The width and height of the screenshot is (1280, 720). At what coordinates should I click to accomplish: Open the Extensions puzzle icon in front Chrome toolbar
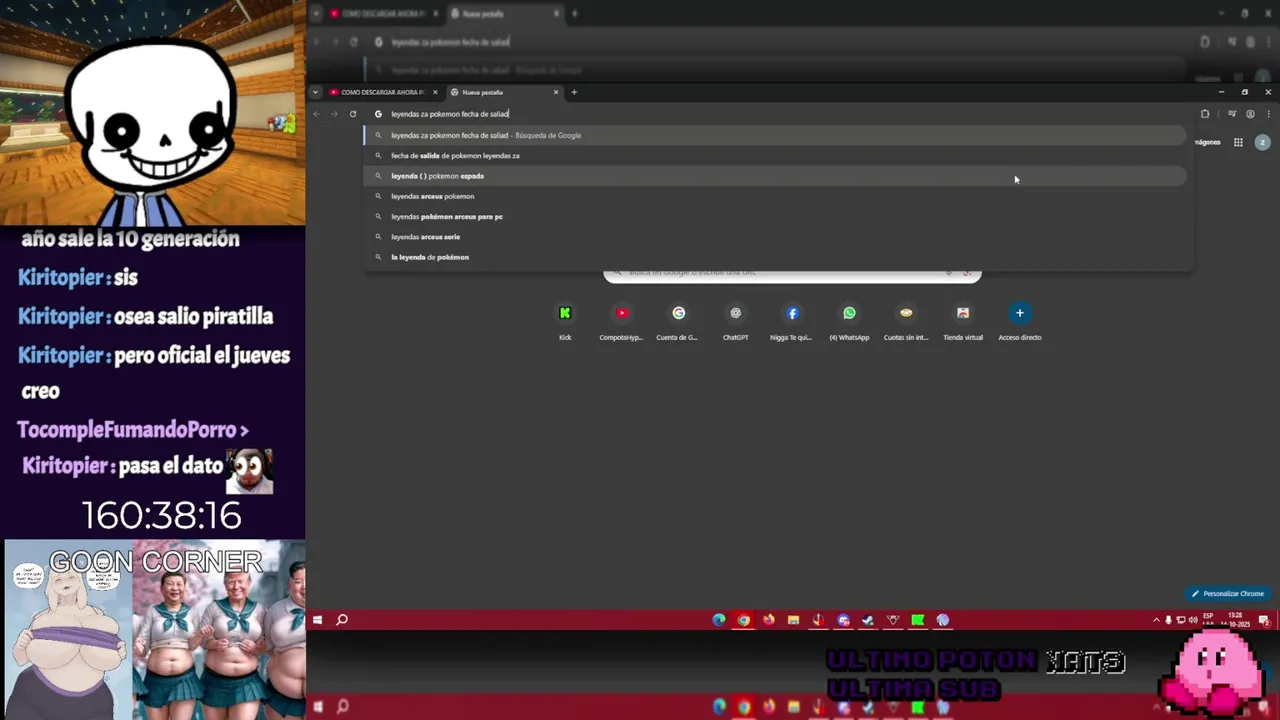1205,114
